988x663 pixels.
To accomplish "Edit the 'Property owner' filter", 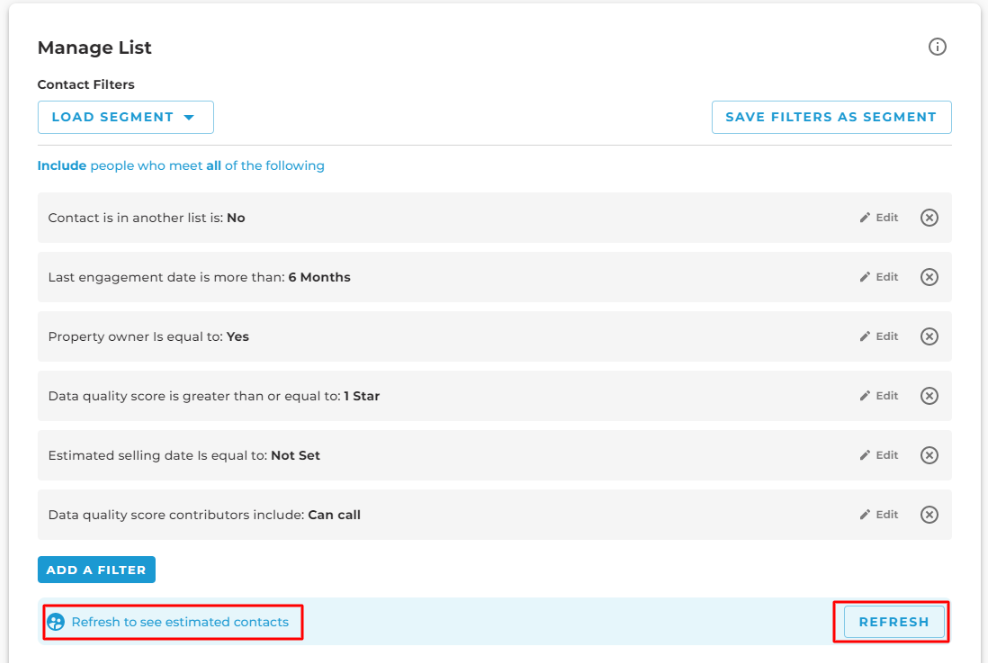I will click(x=879, y=337).
